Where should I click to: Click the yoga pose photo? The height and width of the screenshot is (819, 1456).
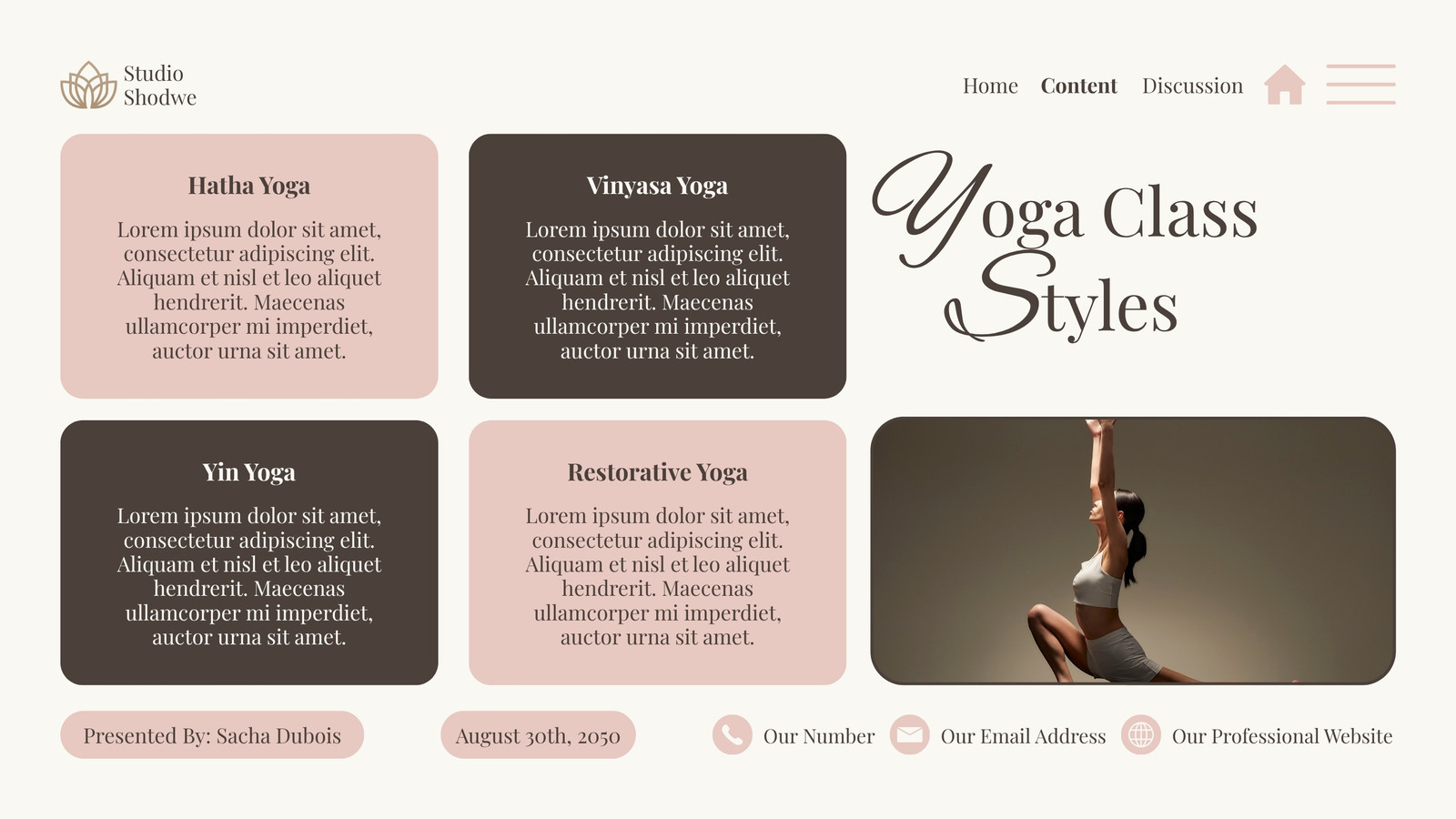(x=1133, y=551)
